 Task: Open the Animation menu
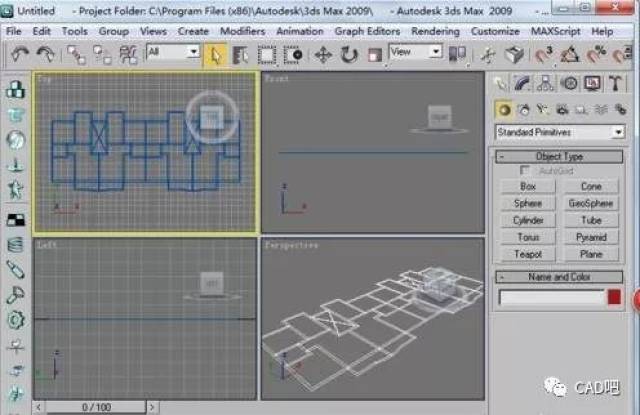coord(300,31)
